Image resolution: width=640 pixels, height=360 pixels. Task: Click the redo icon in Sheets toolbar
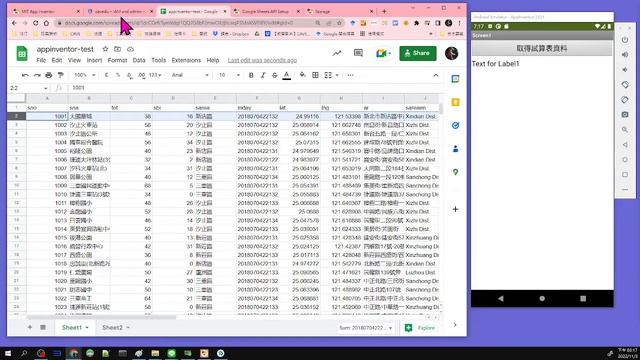[x=37, y=75]
